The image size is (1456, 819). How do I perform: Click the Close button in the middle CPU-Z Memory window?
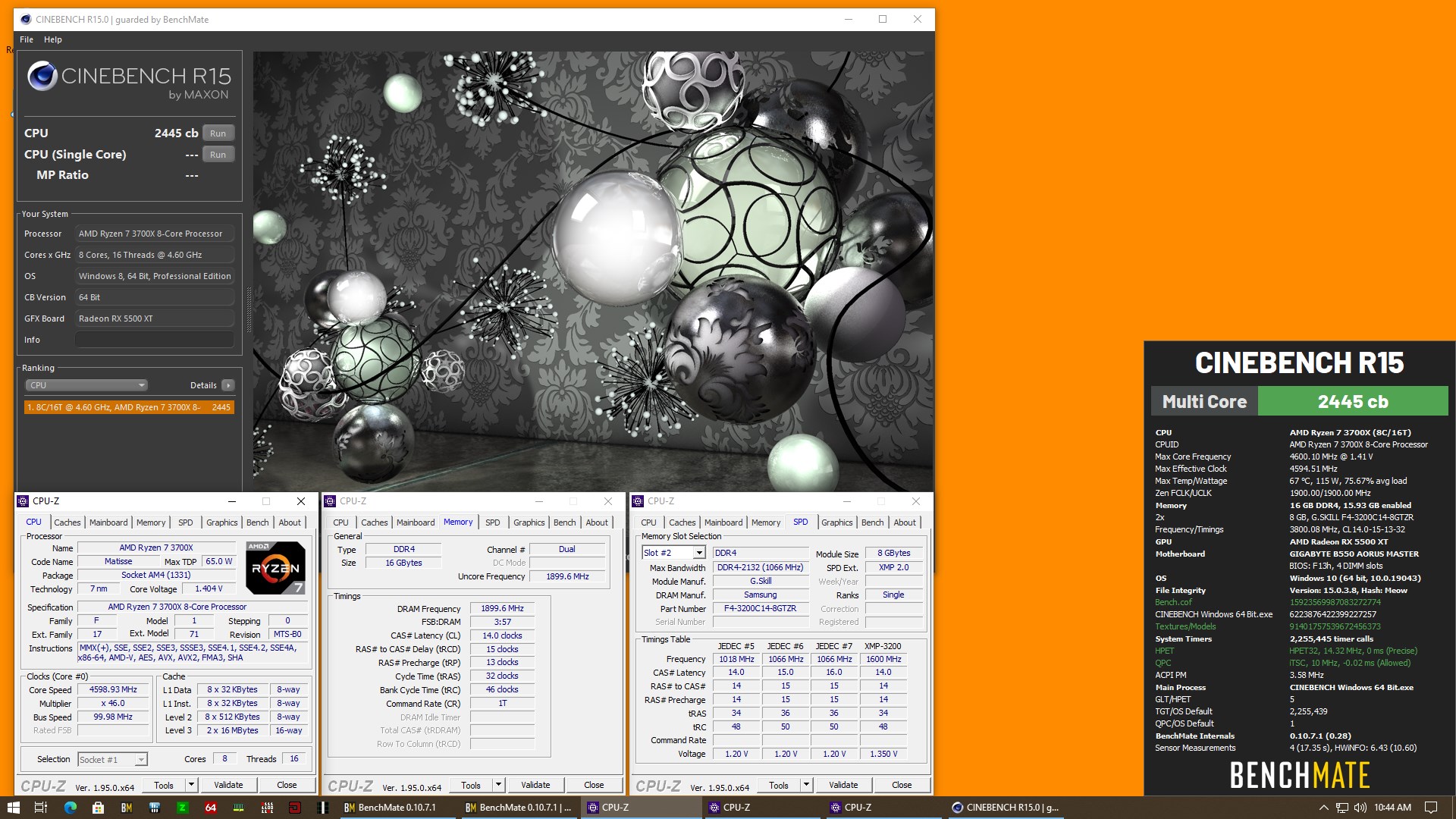(x=594, y=786)
